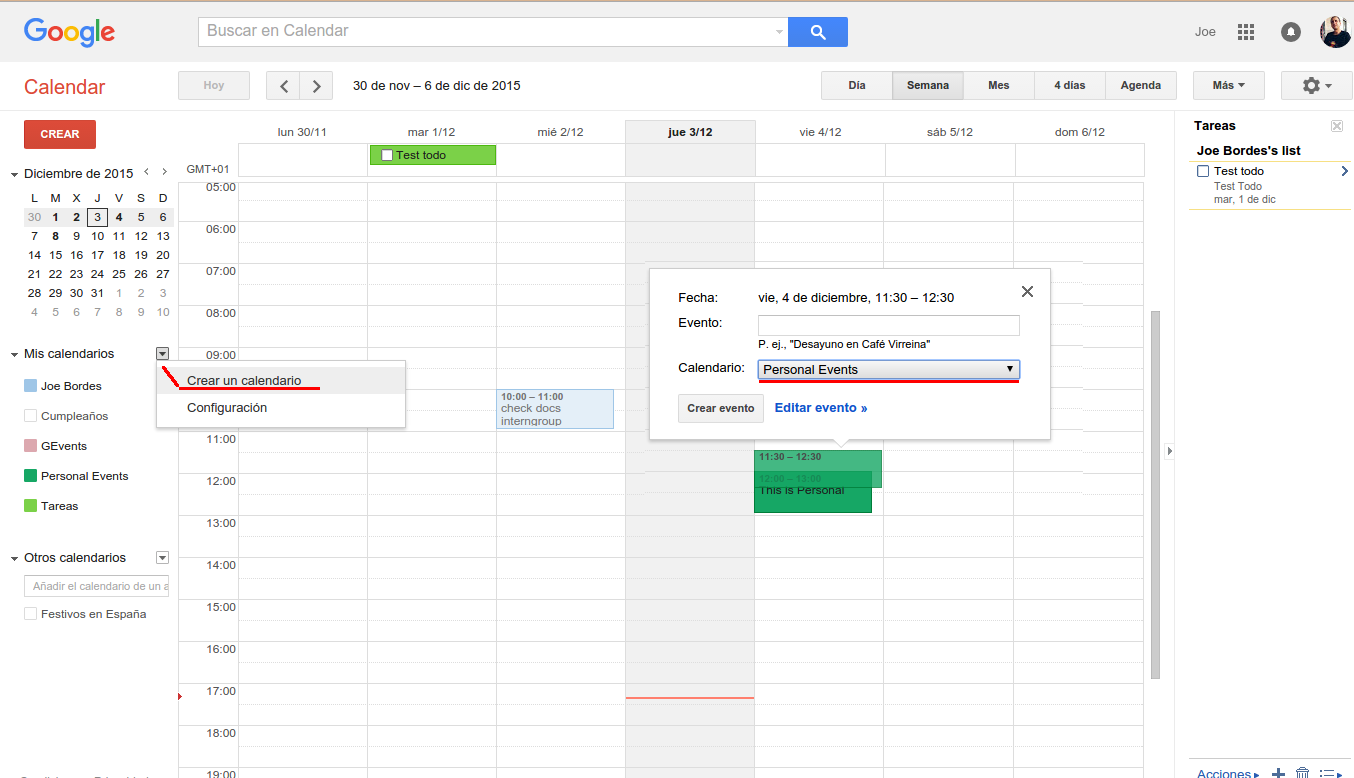Go to the previous week arrow

click(283, 86)
